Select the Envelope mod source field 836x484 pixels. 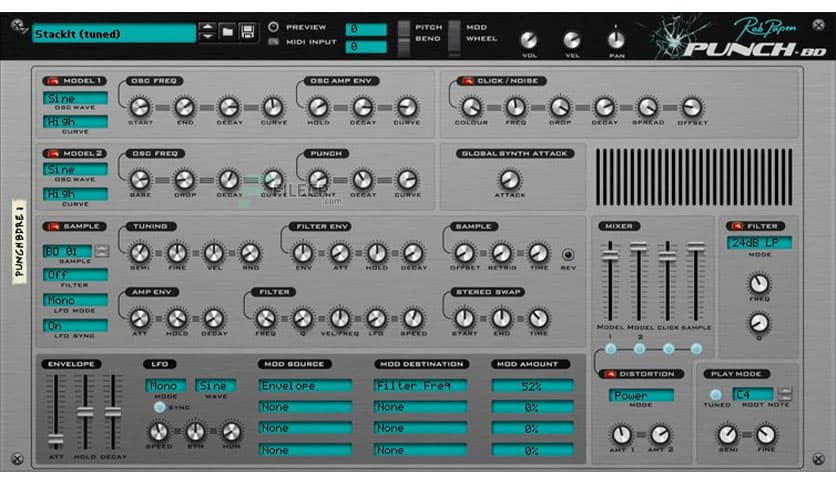(306, 385)
